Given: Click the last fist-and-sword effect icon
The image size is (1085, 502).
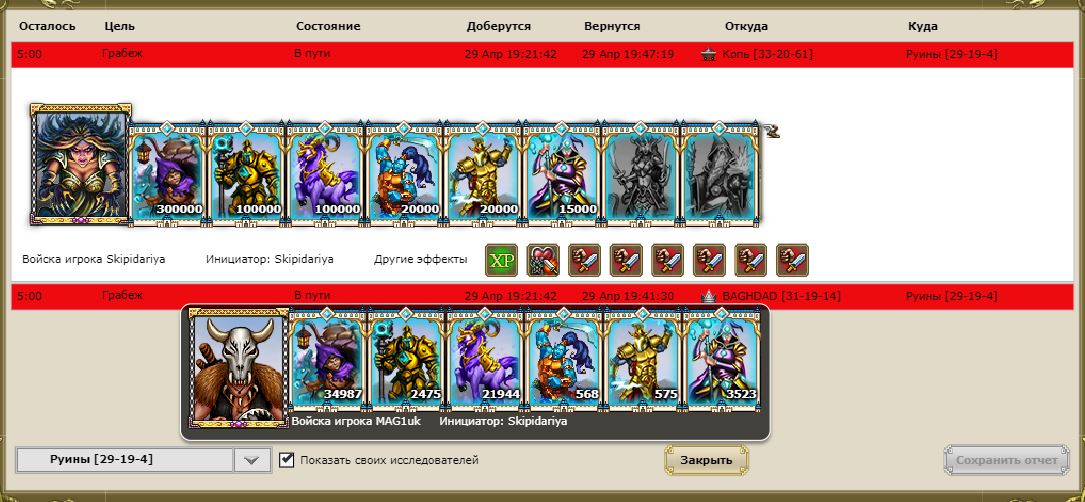Looking at the screenshot, I should click(792, 260).
